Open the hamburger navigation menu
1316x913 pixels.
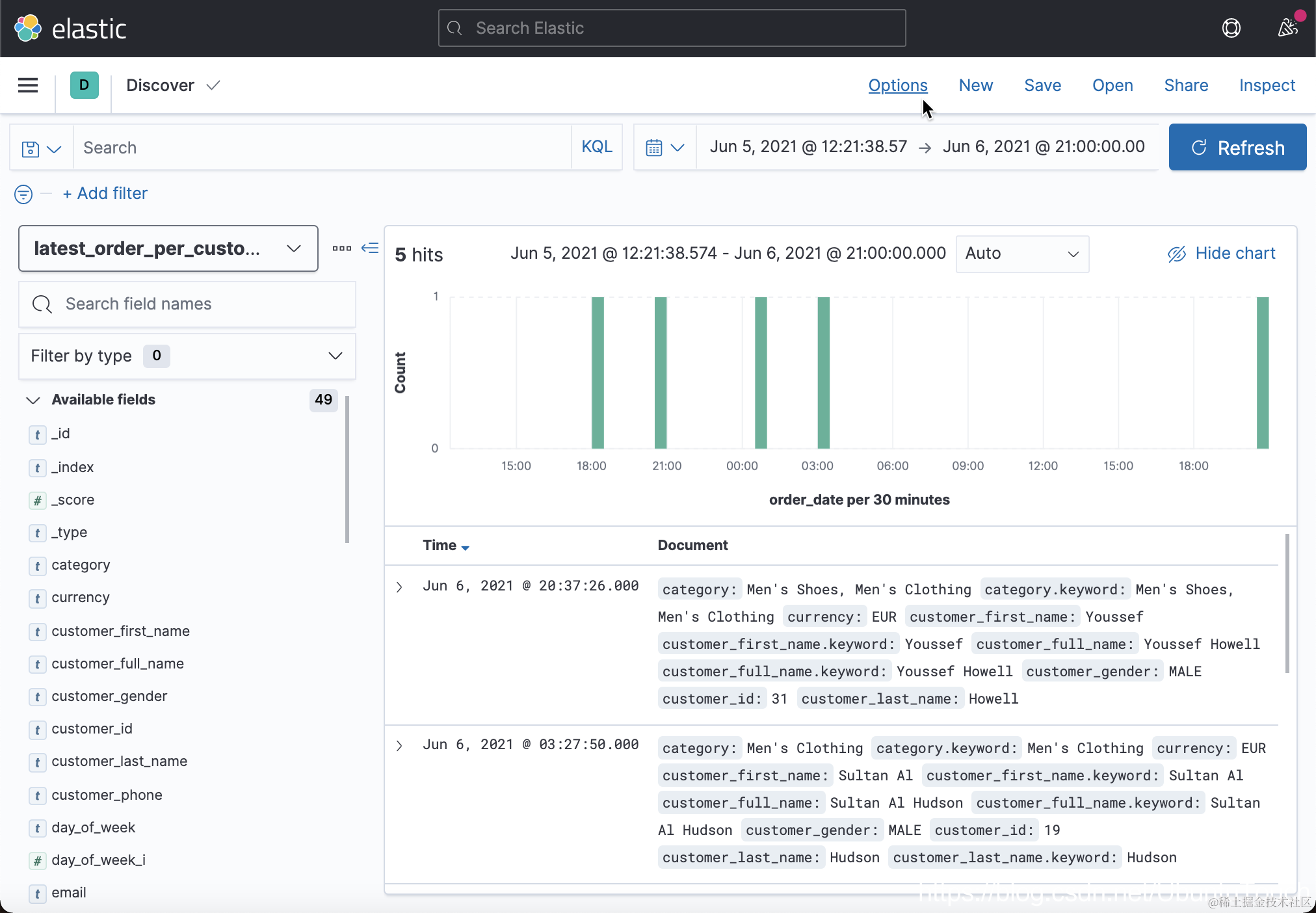(28, 85)
